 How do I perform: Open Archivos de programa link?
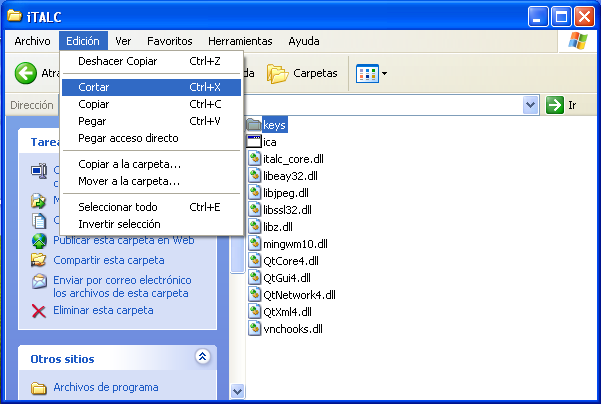coord(105,387)
